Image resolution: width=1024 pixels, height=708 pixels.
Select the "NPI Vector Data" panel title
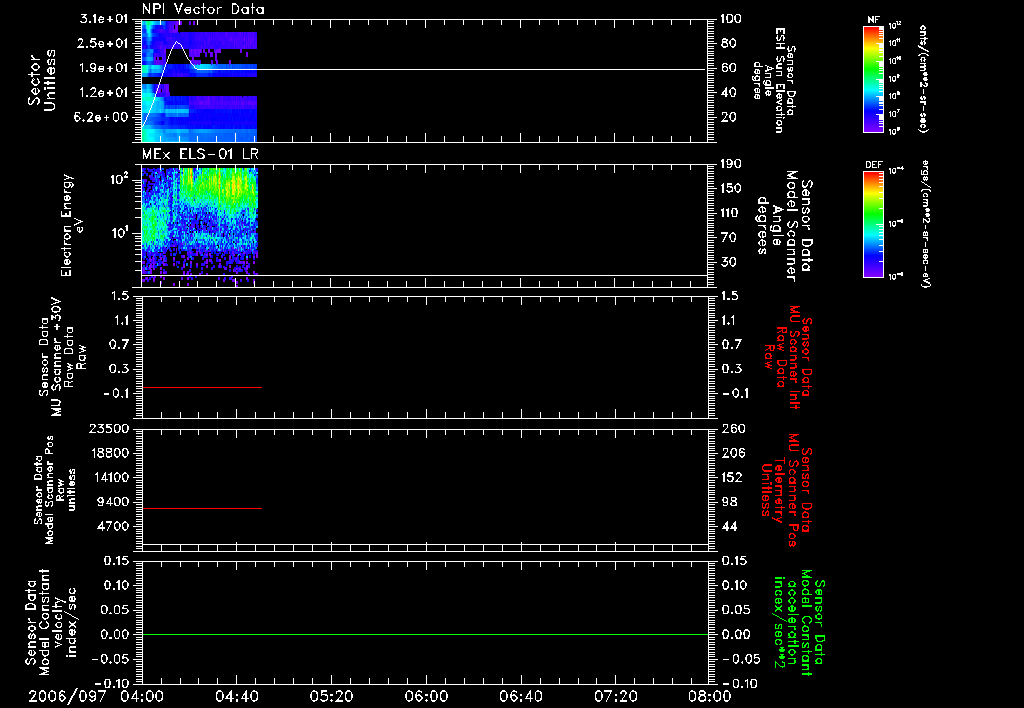coord(204,9)
